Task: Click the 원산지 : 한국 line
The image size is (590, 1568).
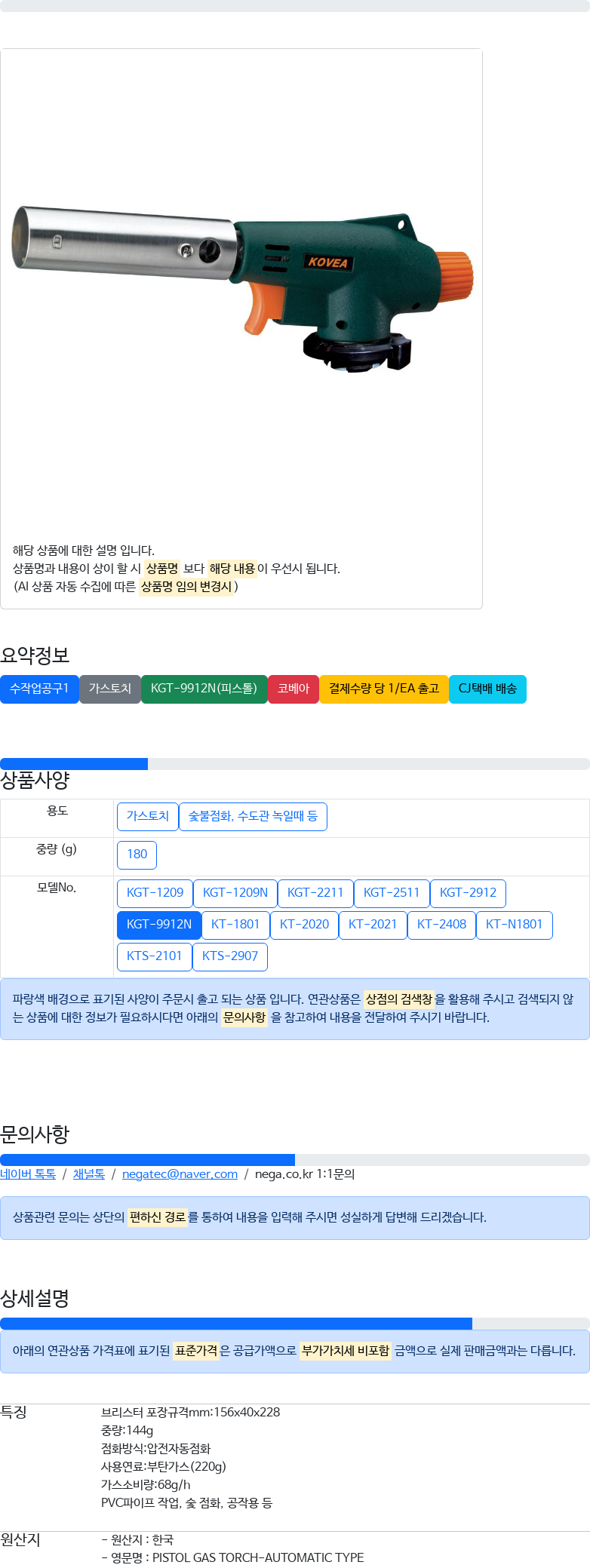Action: [137, 1540]
